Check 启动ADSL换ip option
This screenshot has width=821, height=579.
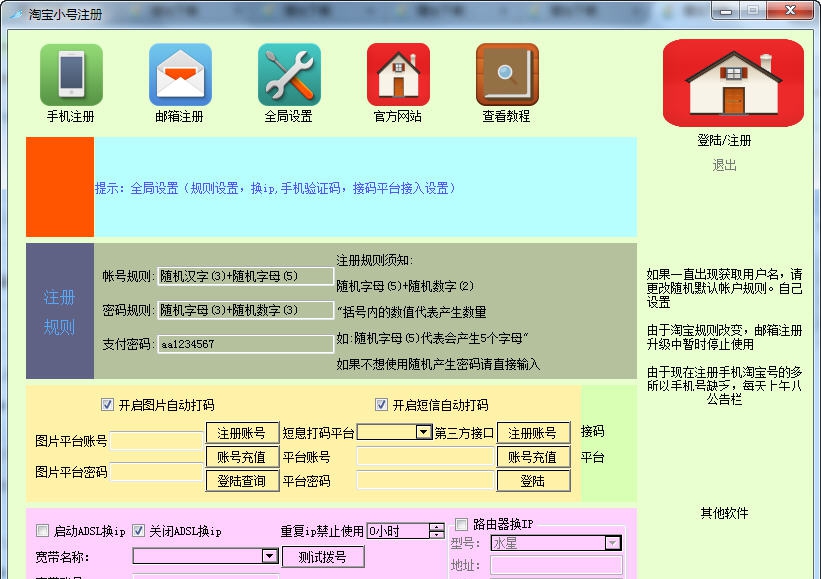(41, 531)
